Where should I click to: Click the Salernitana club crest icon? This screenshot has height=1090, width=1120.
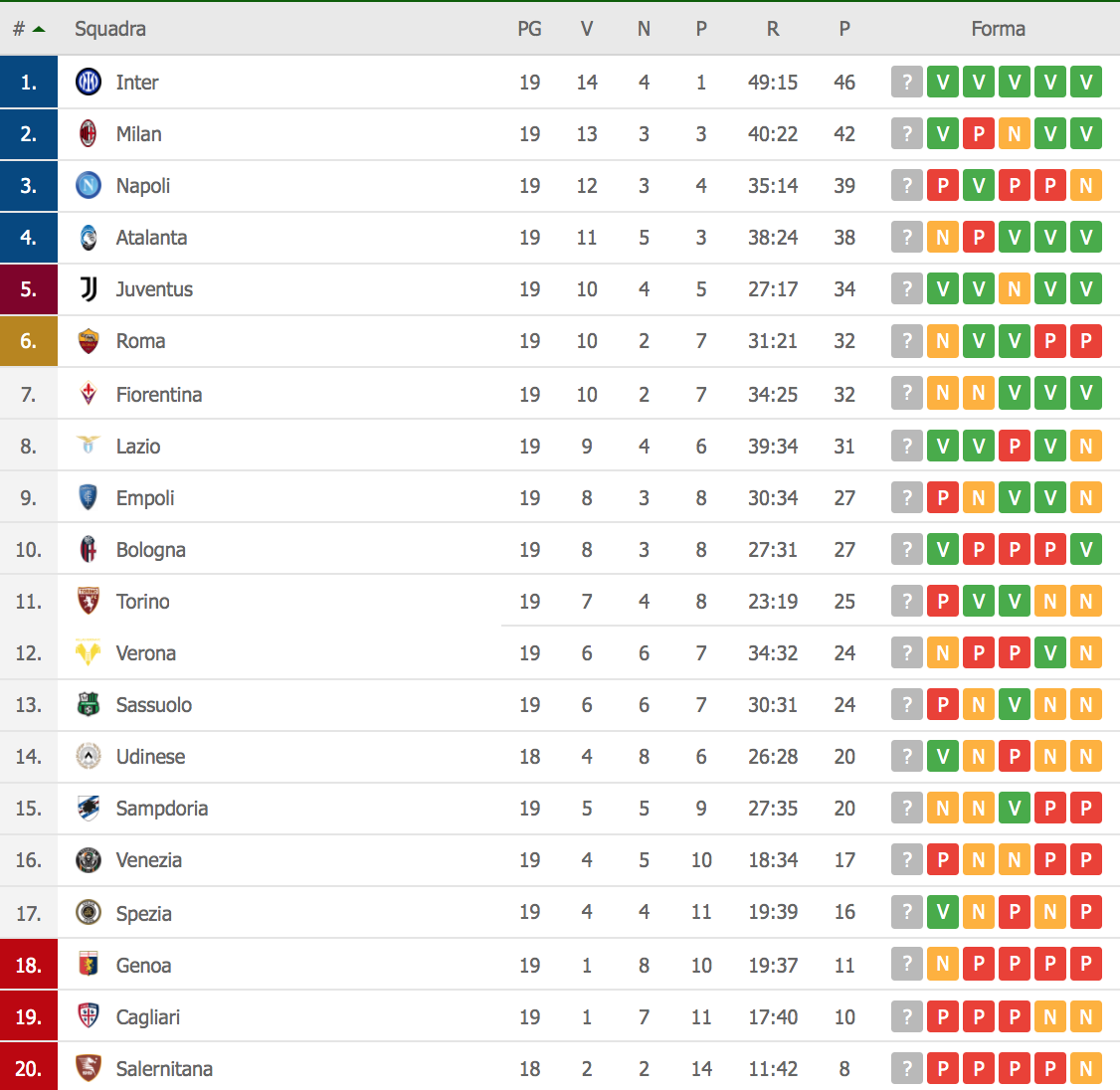click(89, 1069)
